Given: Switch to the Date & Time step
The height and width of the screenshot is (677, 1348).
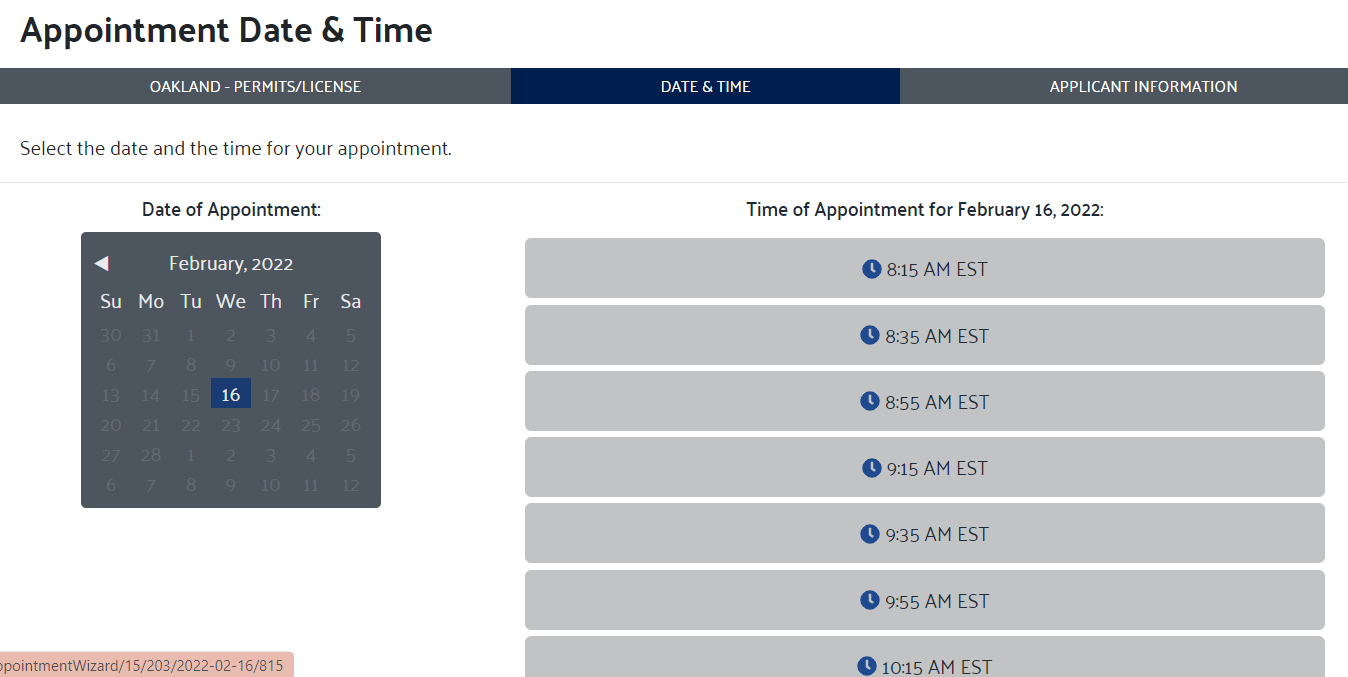Looking at the screenshot, I should (705, 86).
